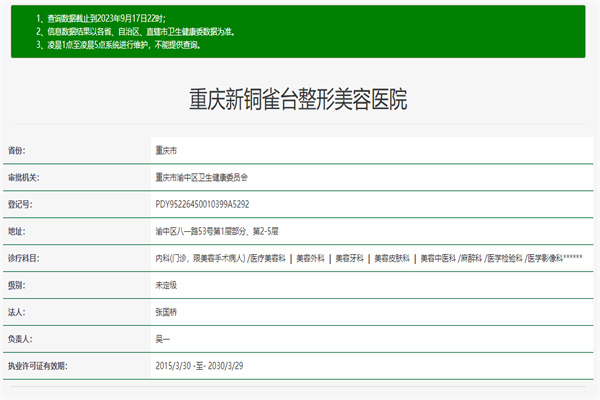Image resolution: width=600 pixels, height=400 pixels.
Task: Click the 级别 label
Action: click(x=16, y=285)
